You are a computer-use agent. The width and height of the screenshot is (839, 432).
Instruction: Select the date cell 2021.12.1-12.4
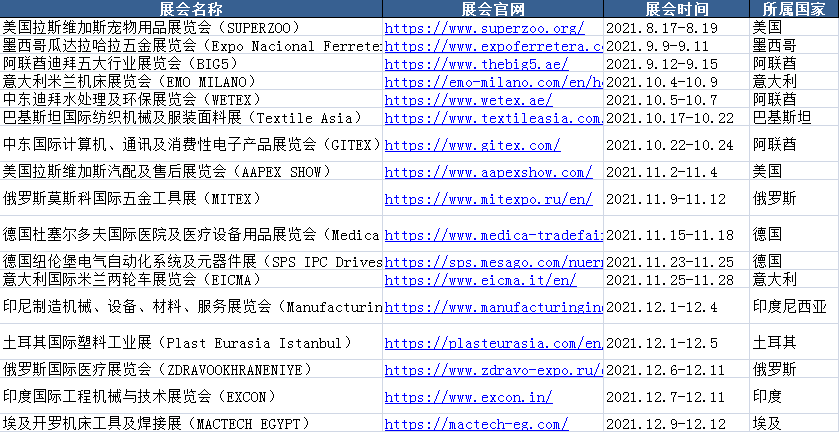click(x=677, y=306)
